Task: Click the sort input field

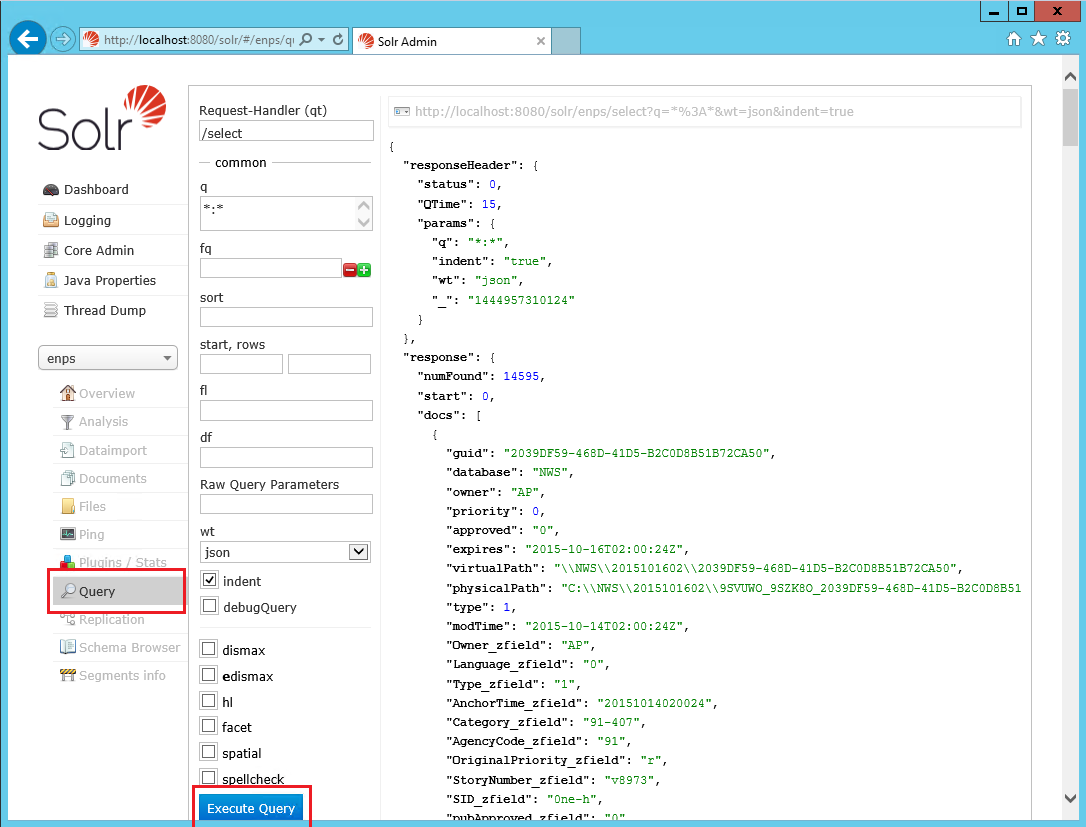Action: (286, 317)
